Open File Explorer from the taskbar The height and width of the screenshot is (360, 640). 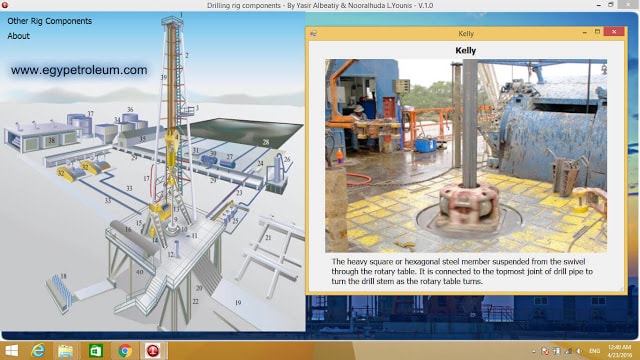click(x=65, y=351)
